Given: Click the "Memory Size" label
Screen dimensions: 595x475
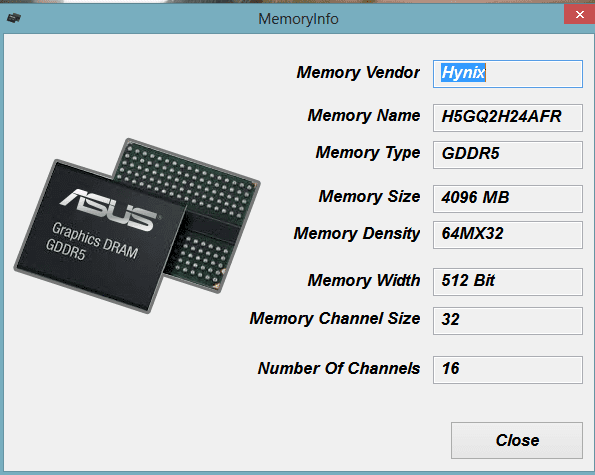Looking at the screenshot, I should (369, 197).
